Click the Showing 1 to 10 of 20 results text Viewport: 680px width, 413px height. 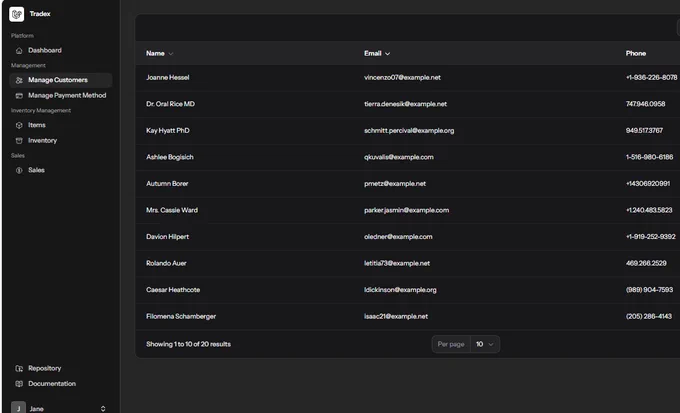click(188, 344)
